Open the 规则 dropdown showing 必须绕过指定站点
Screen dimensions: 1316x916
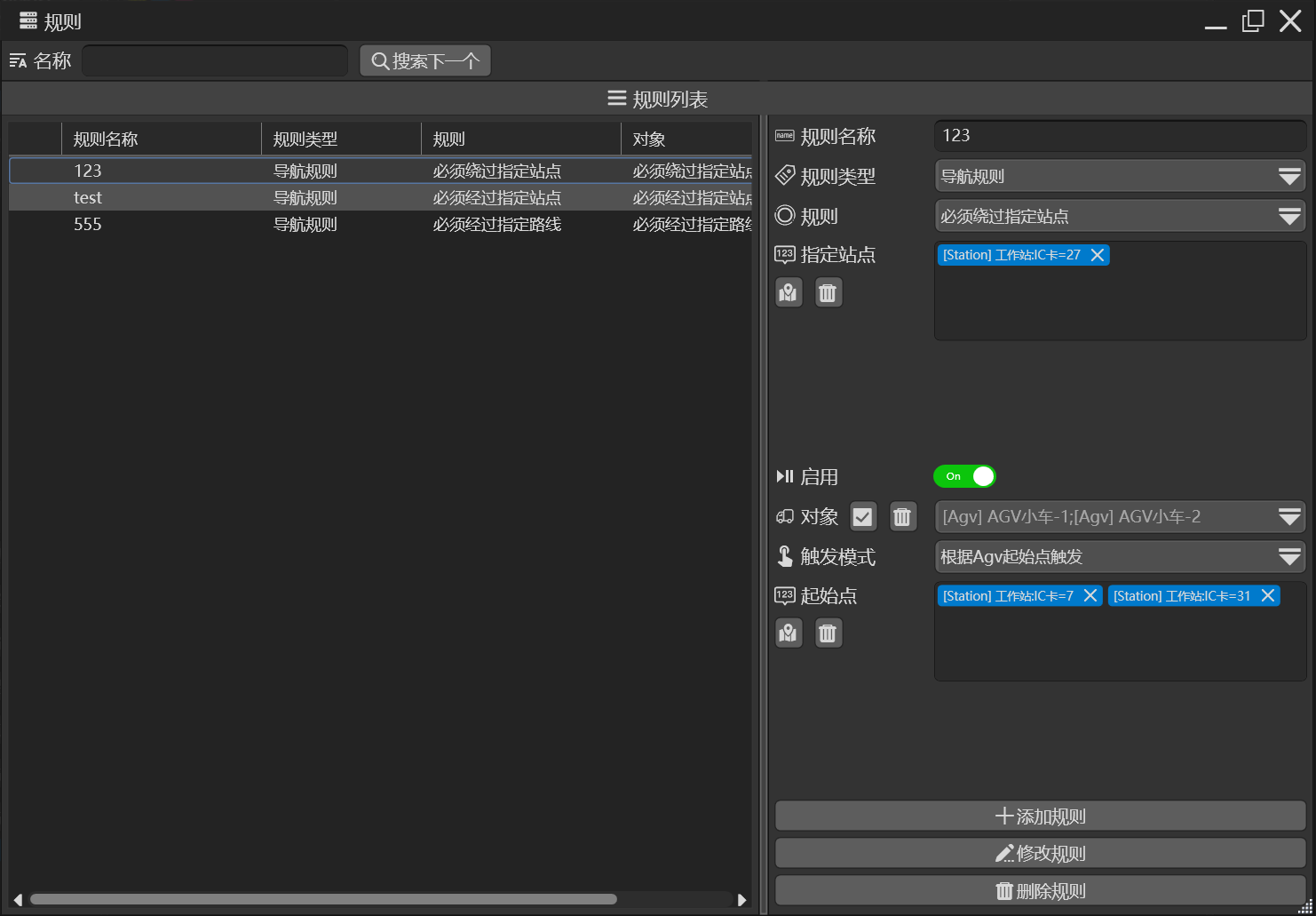click(1120, 216)
